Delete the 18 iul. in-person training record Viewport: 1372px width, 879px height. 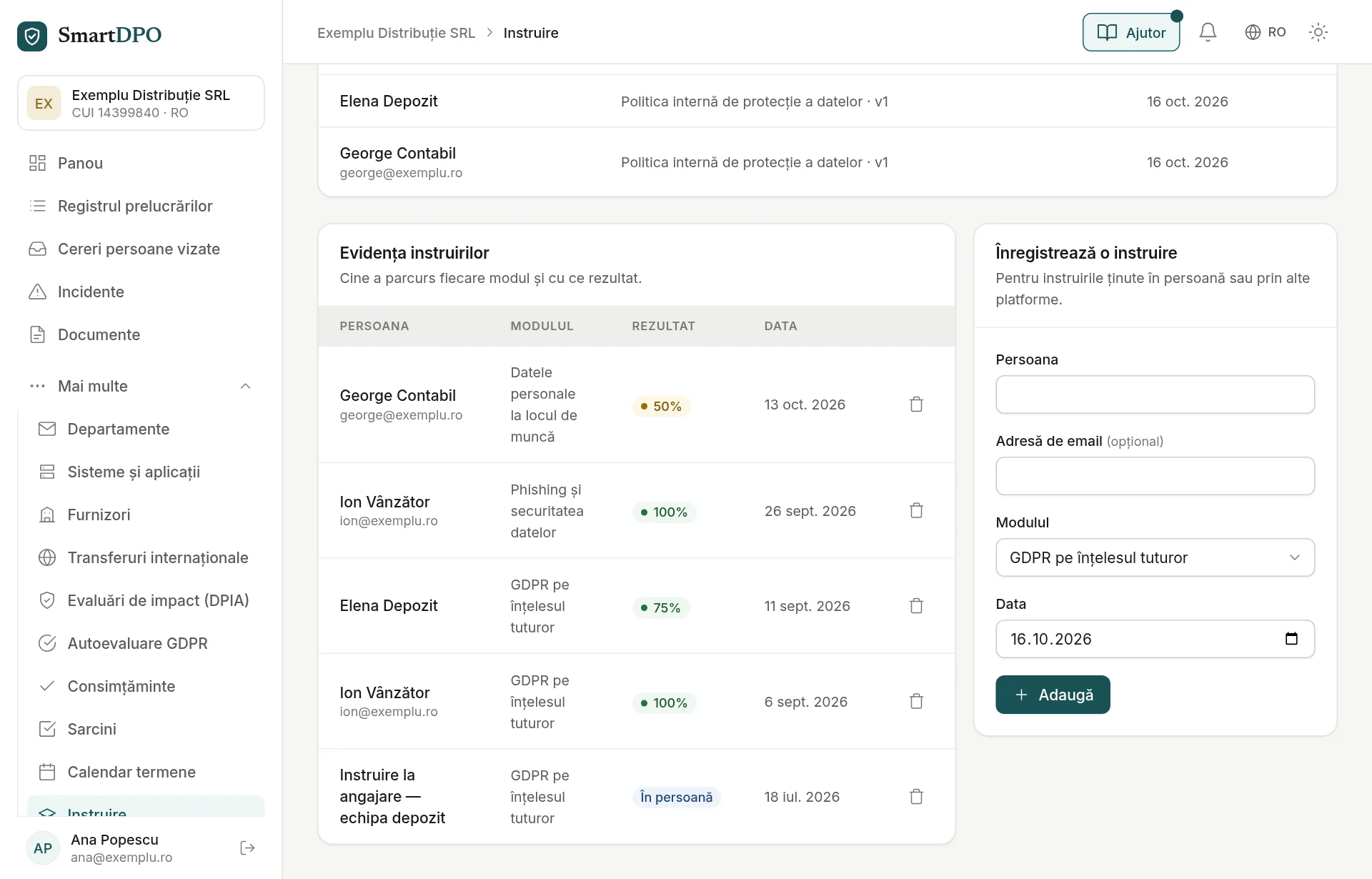[916, 797]
